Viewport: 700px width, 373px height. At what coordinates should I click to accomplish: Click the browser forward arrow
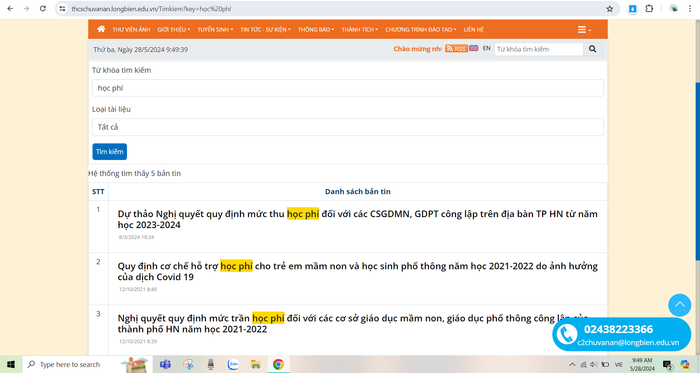pos(26,8)
